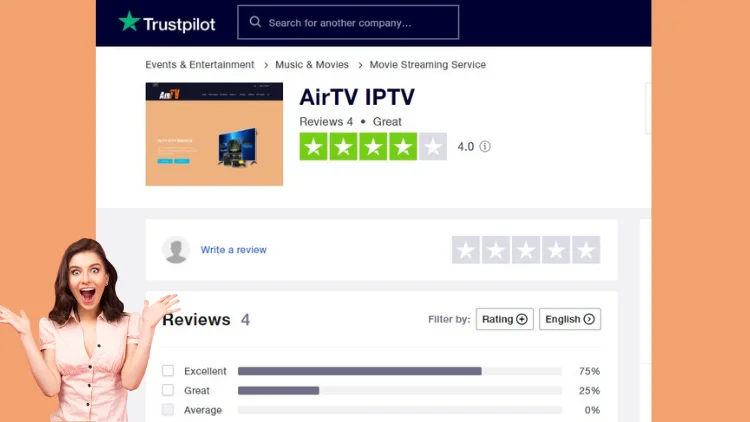Rate three stars in the review box
This screenshot has height=422, width=750.
tap(526, 250)
